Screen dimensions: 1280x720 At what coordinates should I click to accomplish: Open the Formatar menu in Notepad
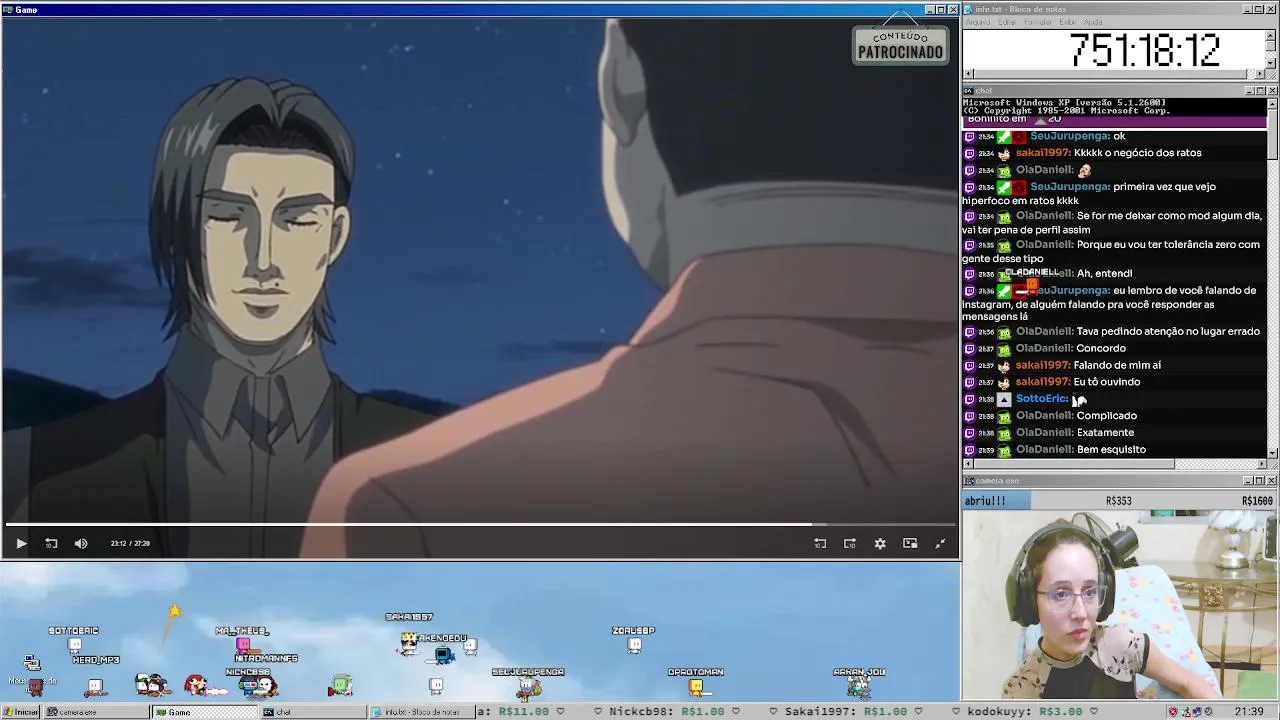[x=1038, y=22]
